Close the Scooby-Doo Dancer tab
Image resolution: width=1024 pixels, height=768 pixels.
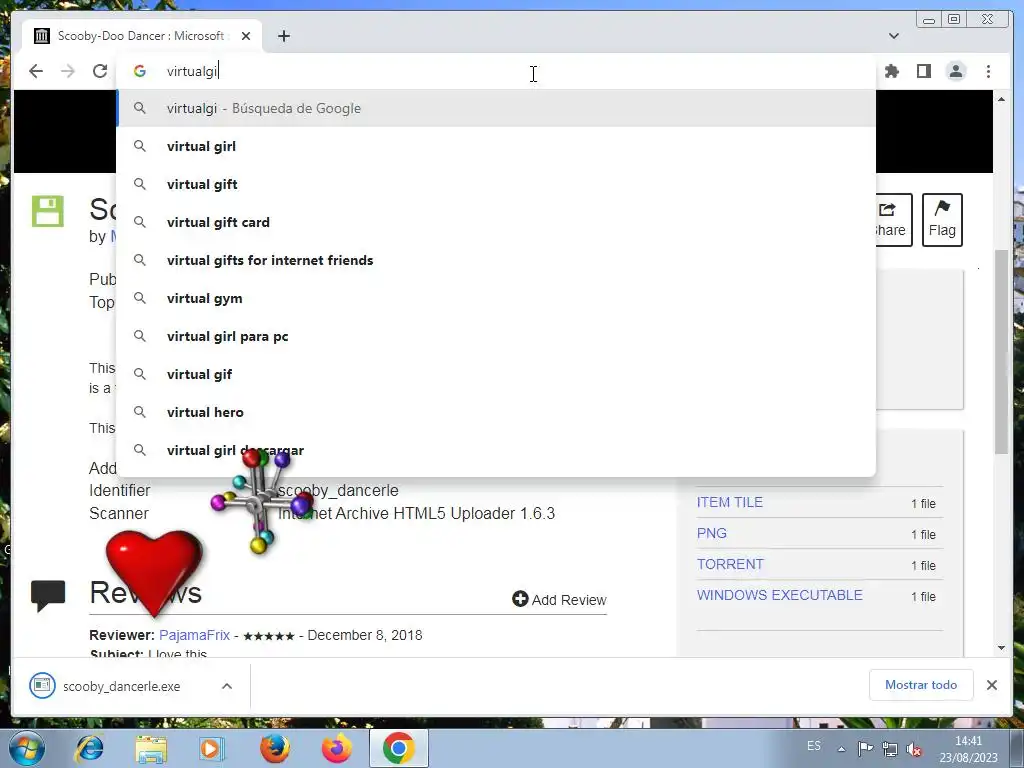point(246,36)
